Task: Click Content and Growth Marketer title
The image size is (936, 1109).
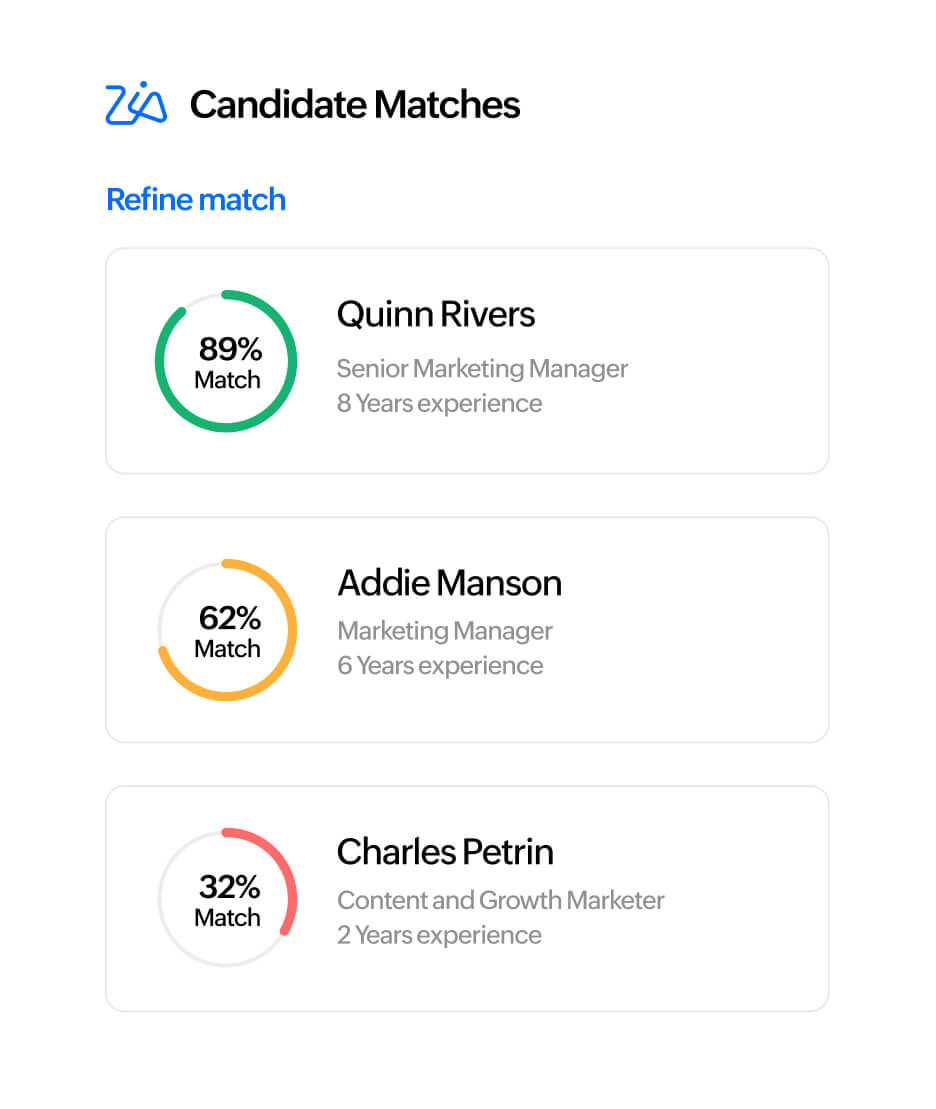Action: pyautogui.click(x=500, y=901)
